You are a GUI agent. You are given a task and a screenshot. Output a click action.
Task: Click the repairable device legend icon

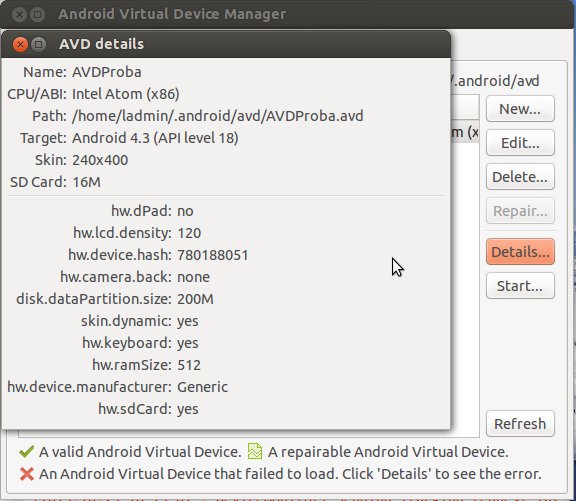pyautogui.click(x=255, y=451)
